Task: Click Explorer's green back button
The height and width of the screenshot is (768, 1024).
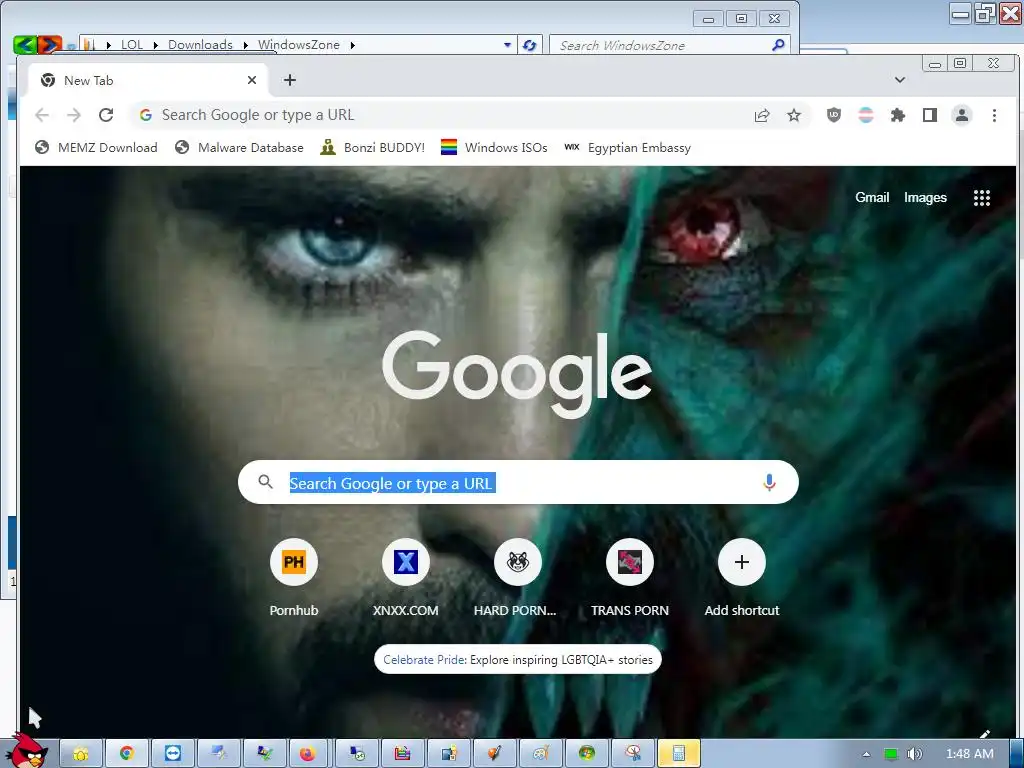Action: 24,45
